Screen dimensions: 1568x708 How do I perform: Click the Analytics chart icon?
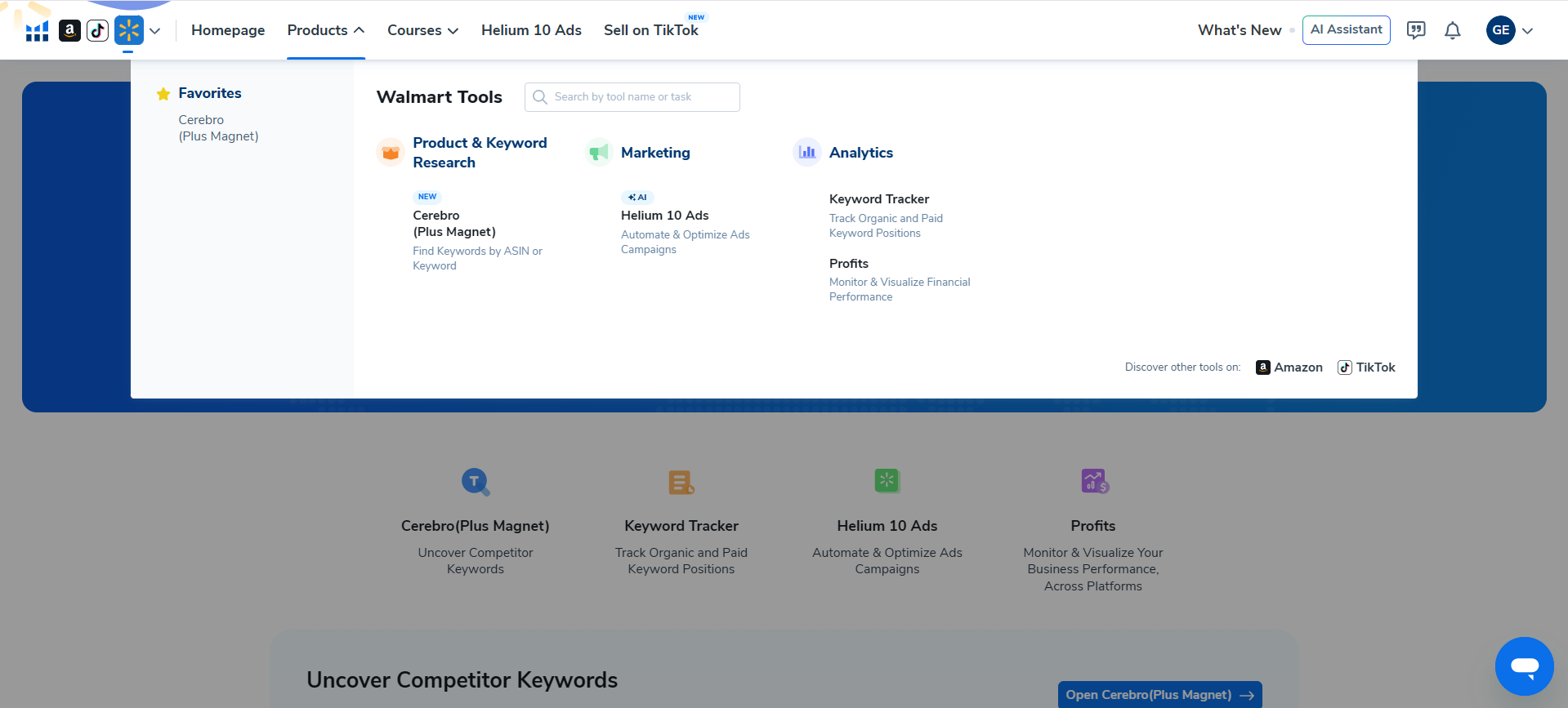pos(807,153)
